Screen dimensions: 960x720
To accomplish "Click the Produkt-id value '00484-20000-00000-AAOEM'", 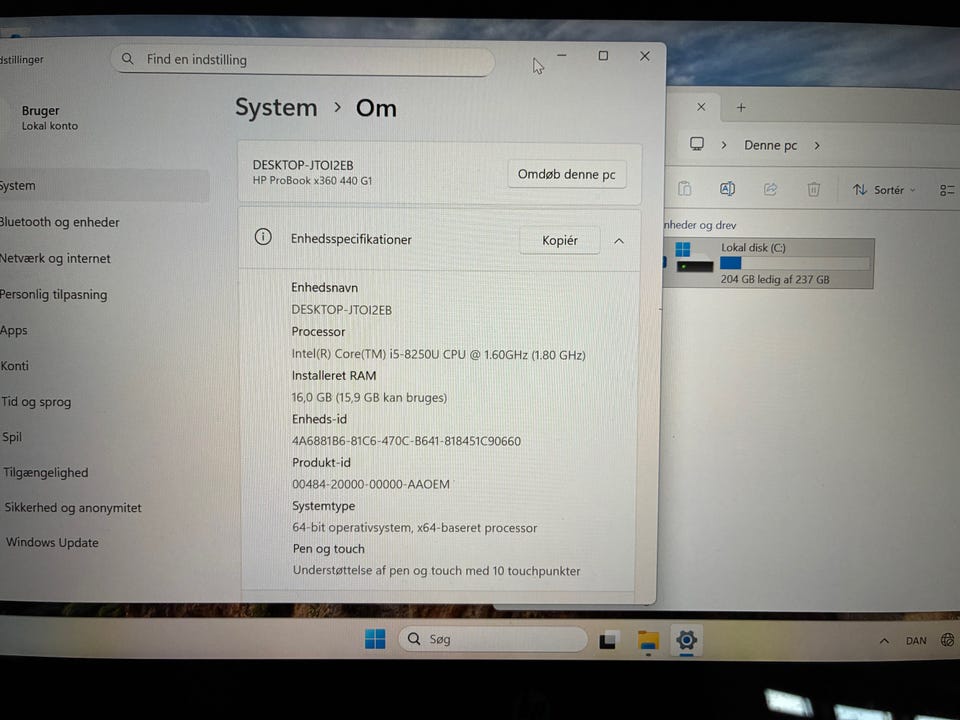I will [x=370, y=484].
